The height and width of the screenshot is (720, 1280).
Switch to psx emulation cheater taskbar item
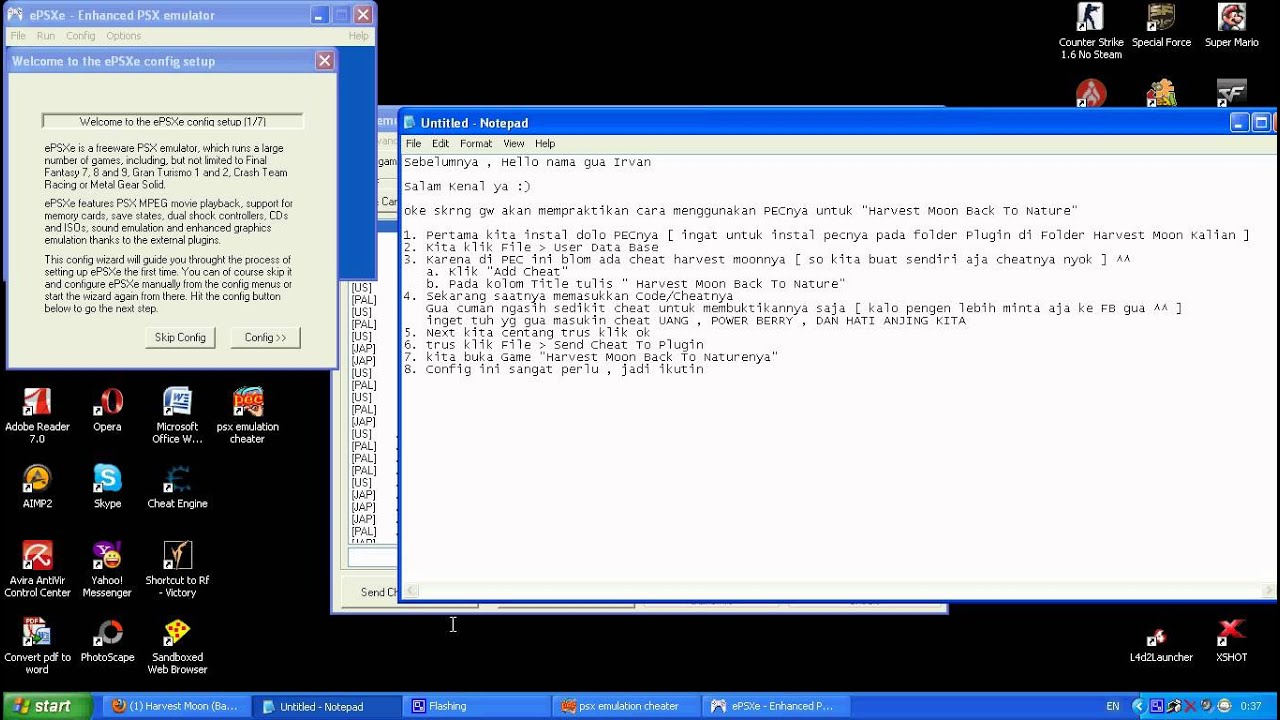tap(626, 706)
